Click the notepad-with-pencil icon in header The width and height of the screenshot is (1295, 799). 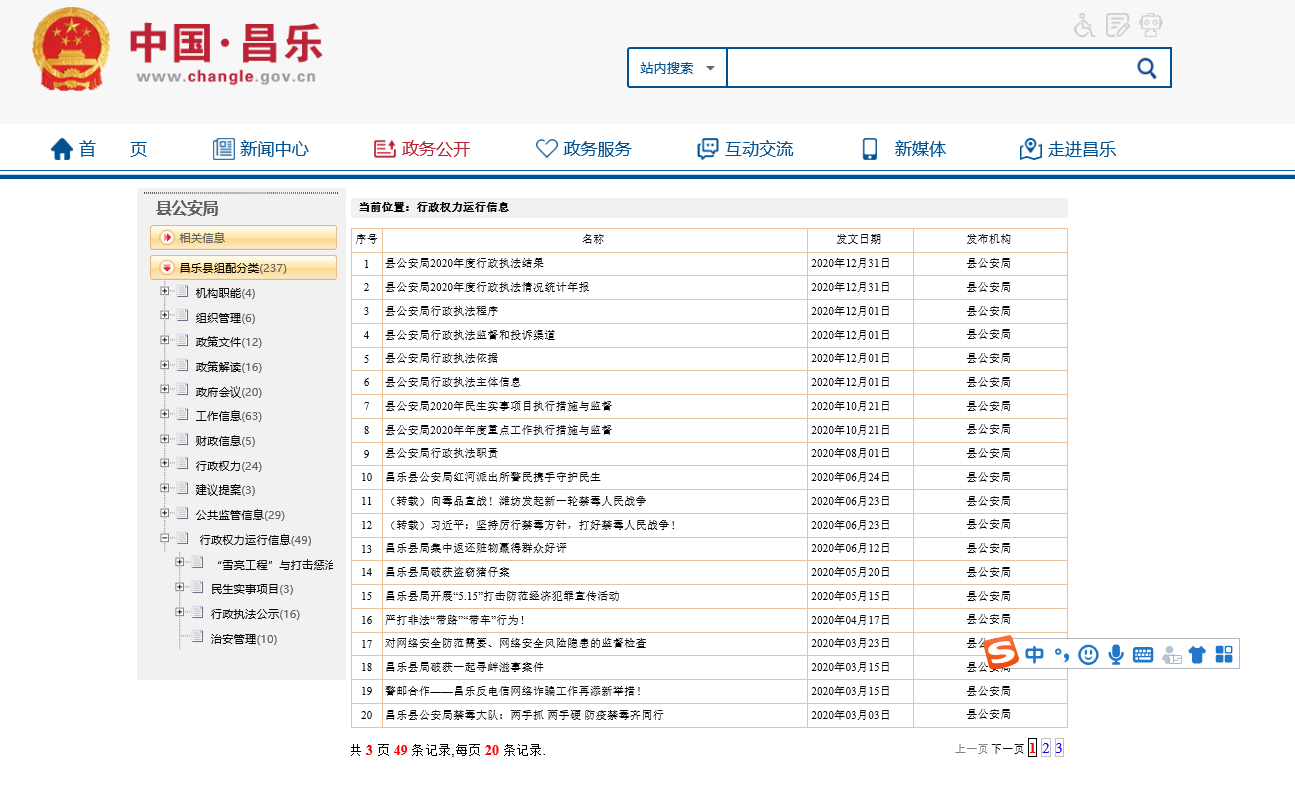pos(1118,25)
